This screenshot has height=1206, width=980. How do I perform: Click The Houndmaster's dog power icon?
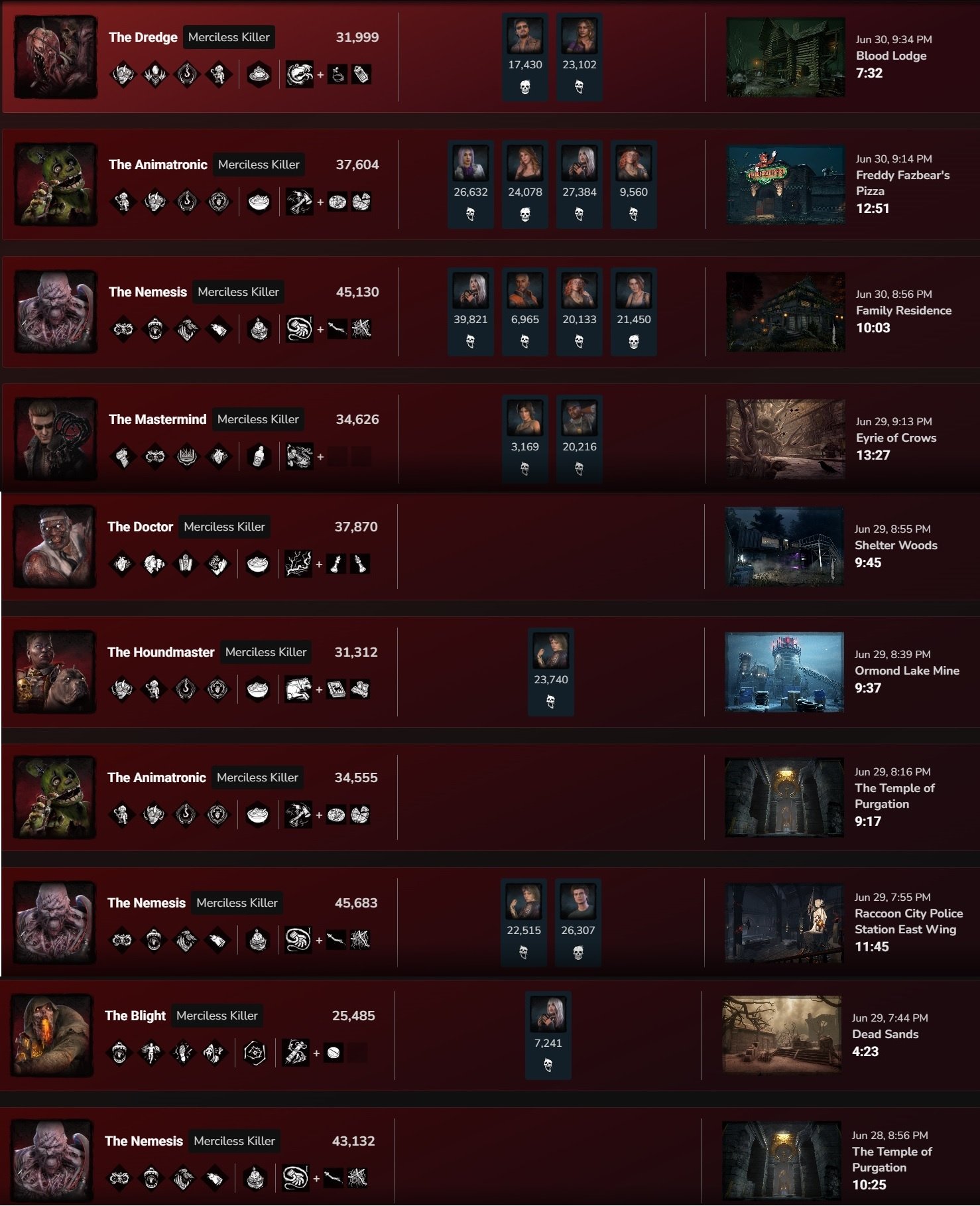[298, 689]
